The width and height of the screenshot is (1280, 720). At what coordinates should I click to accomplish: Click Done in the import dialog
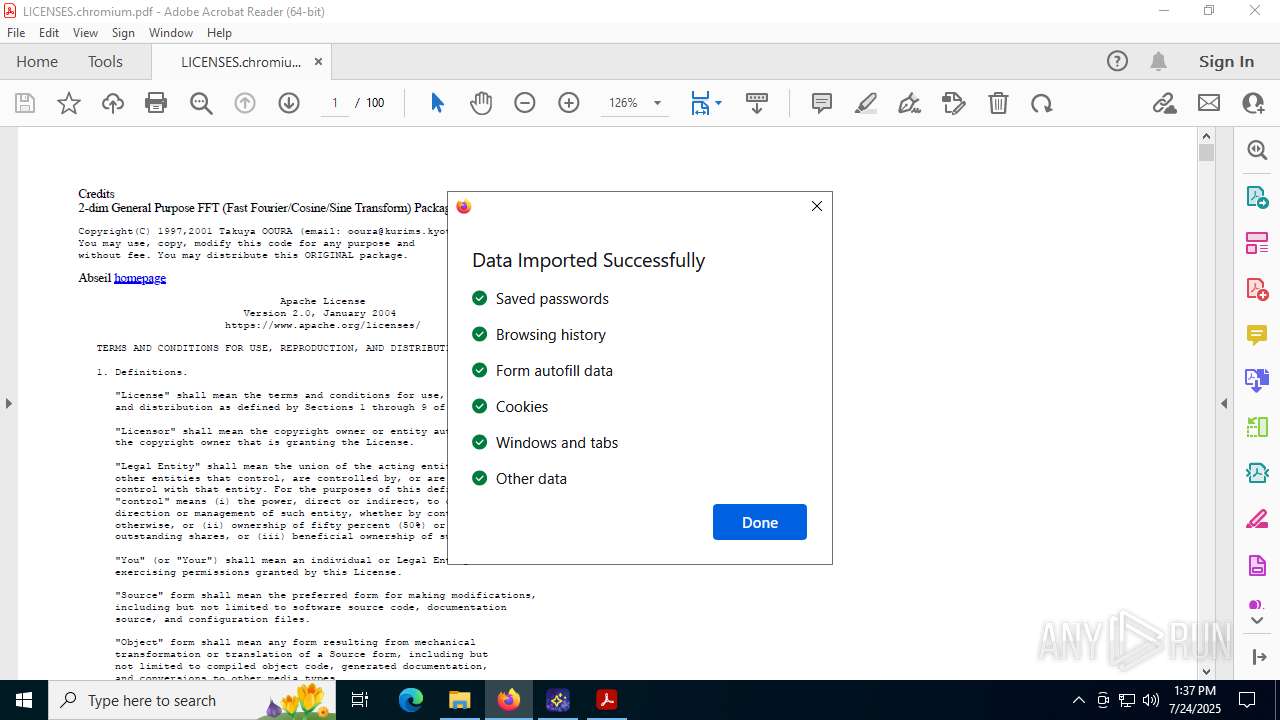pyautogui.click(x=760, y=522)
